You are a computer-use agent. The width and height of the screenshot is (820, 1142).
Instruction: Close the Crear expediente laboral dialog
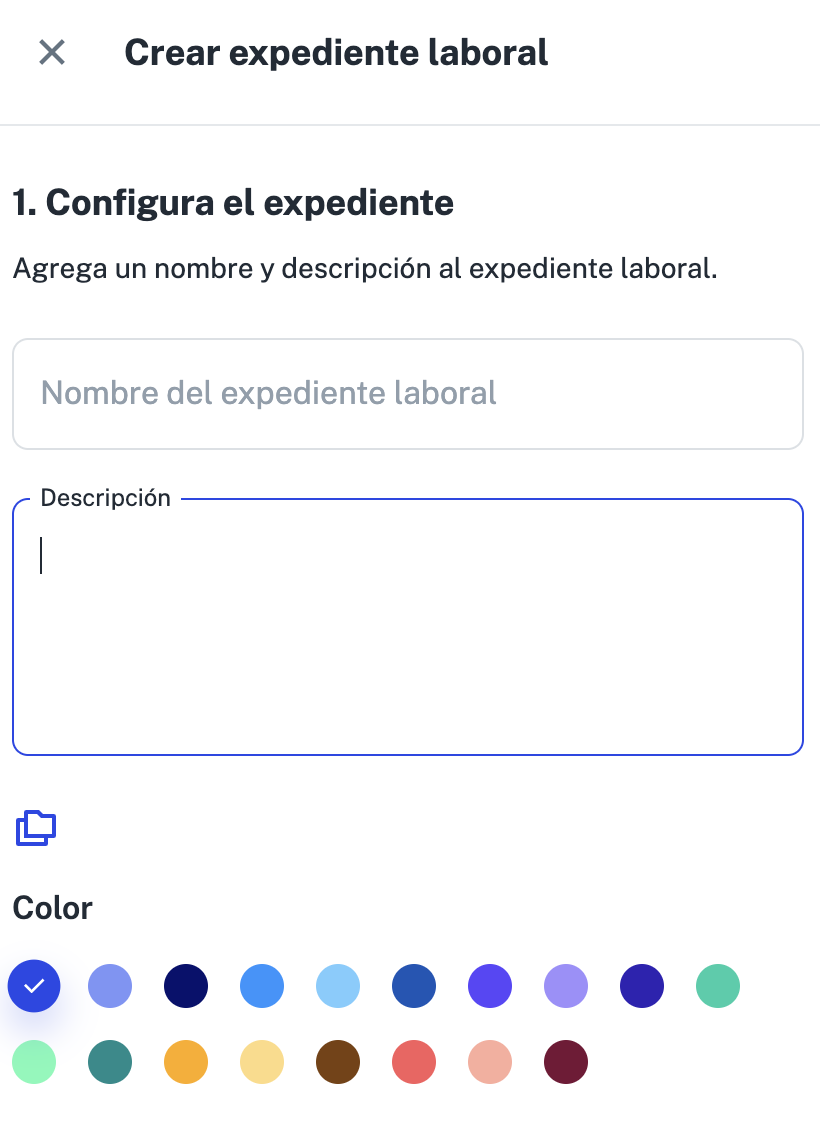click(x=52, y=52)
